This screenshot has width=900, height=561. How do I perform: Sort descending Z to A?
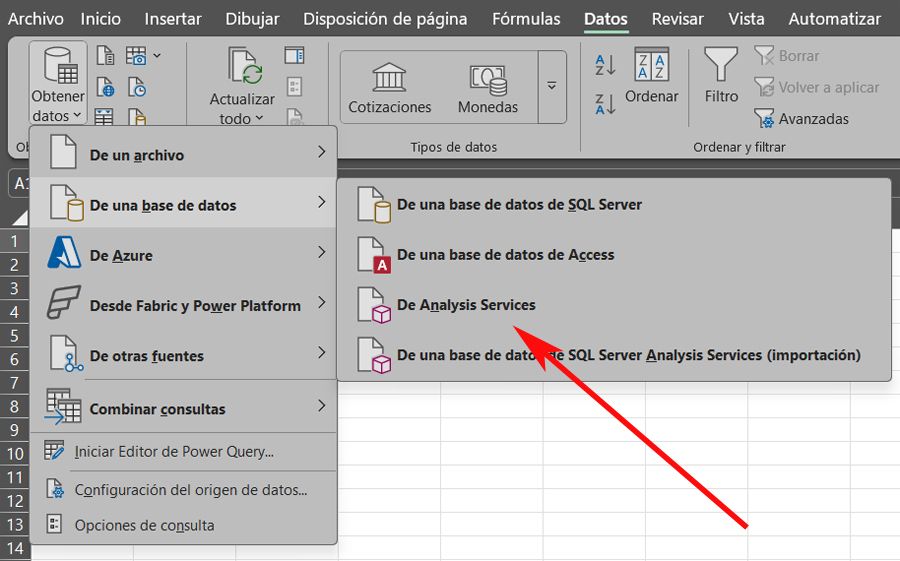tap(605, 104)
